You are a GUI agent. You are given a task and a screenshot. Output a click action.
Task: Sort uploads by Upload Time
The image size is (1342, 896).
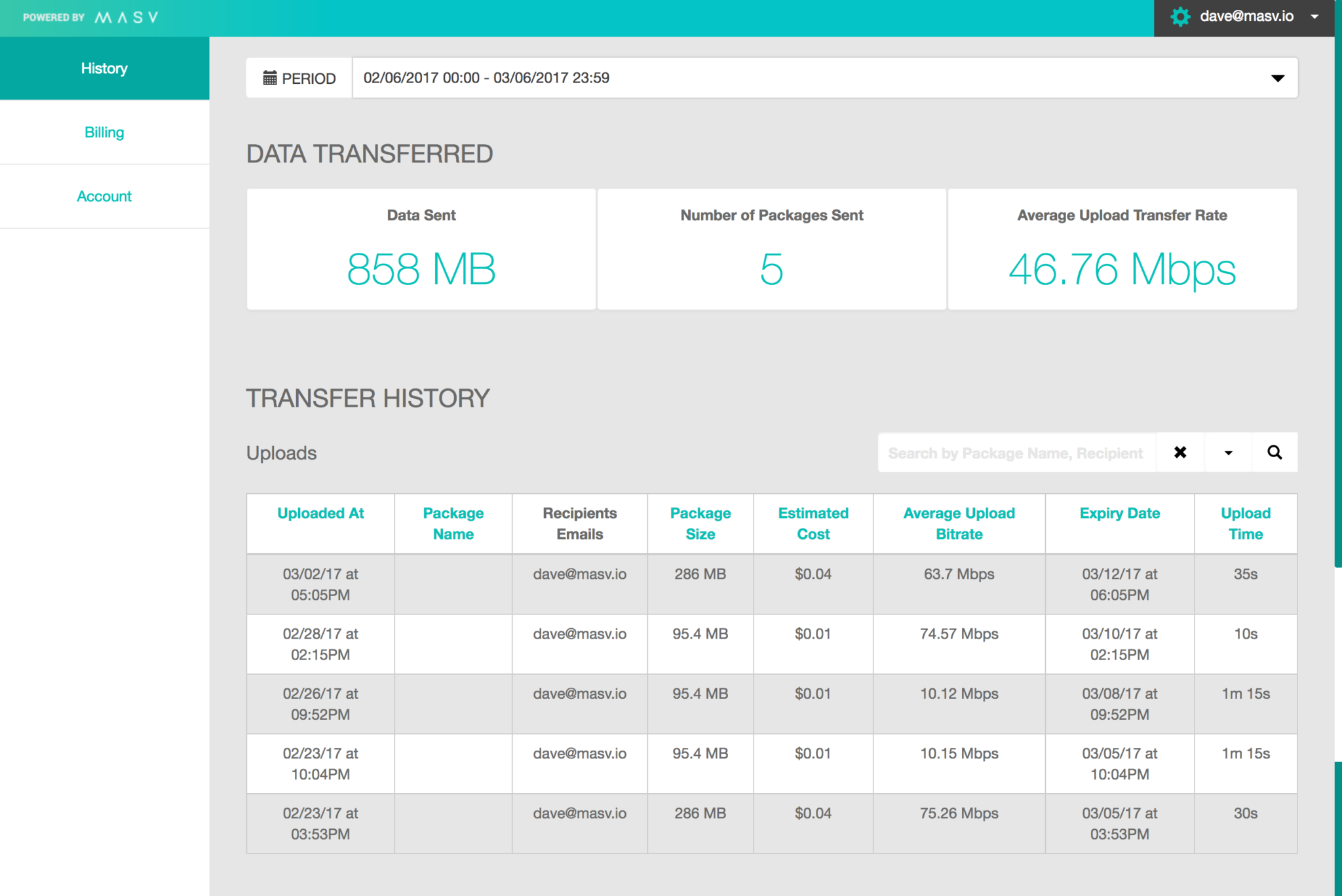click(x=1245, y=523)
